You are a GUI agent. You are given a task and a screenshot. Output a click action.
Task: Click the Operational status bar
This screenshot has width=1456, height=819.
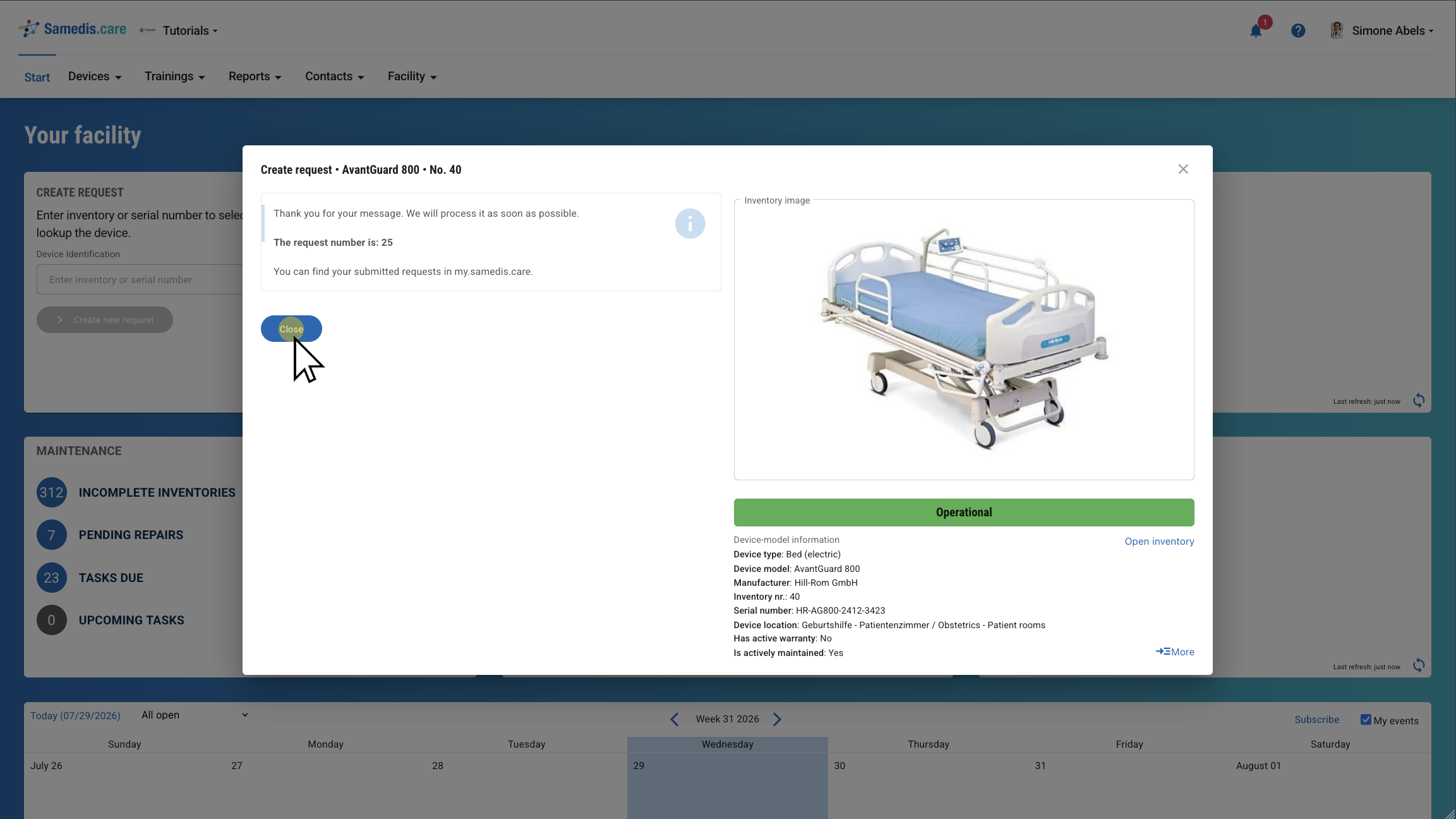coord(964,513)
